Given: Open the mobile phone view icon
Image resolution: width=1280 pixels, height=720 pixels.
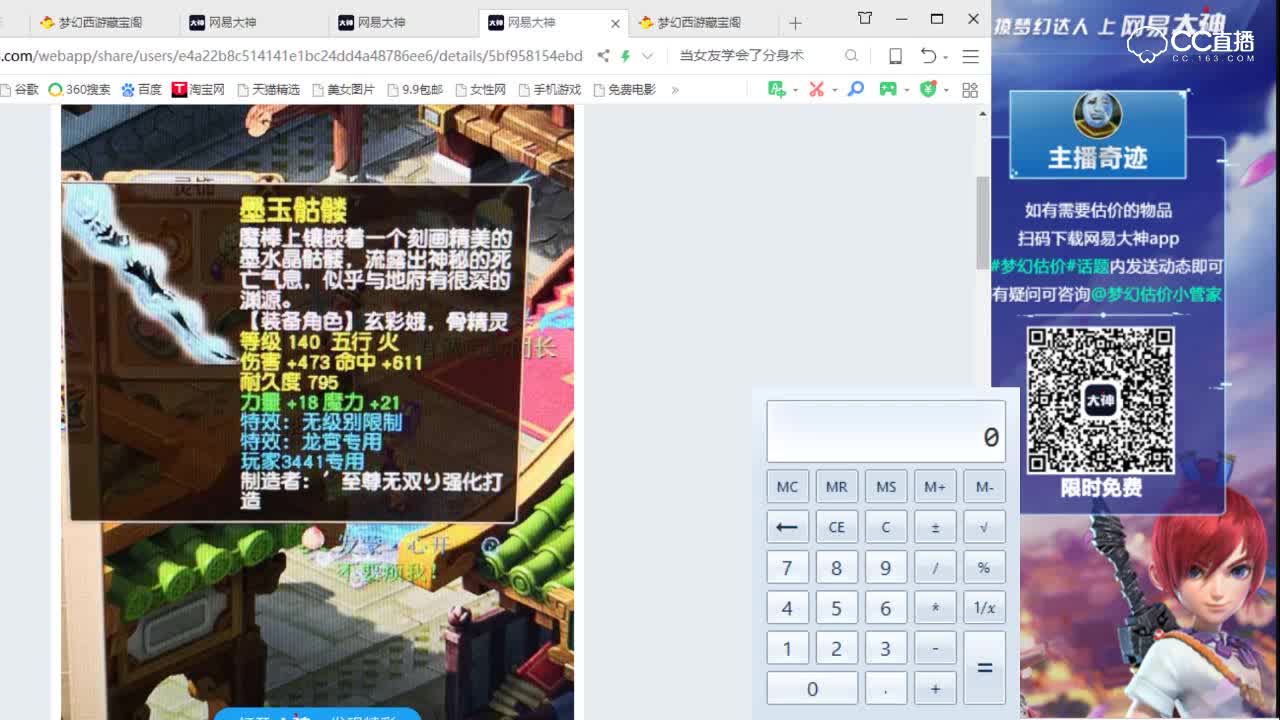Looking at the screenshot, I should (x=895, y=56).
